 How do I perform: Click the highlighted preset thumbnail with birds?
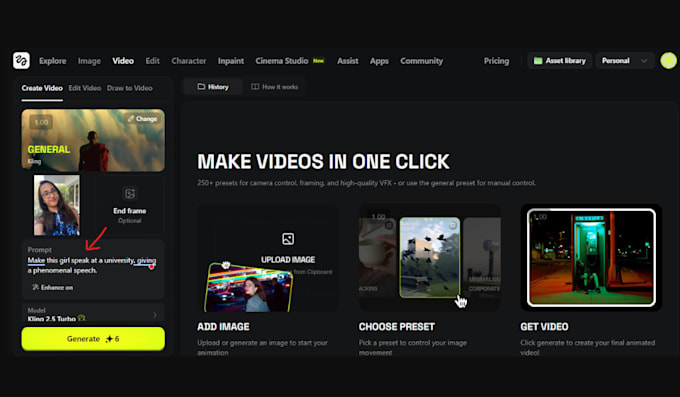click(x=429, y=258)
